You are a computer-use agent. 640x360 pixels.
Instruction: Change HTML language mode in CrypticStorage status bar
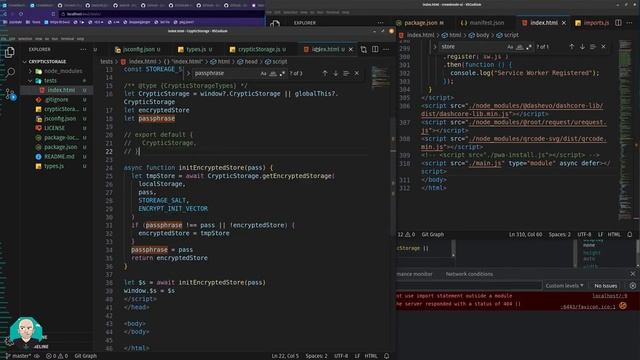coord(371,356)
